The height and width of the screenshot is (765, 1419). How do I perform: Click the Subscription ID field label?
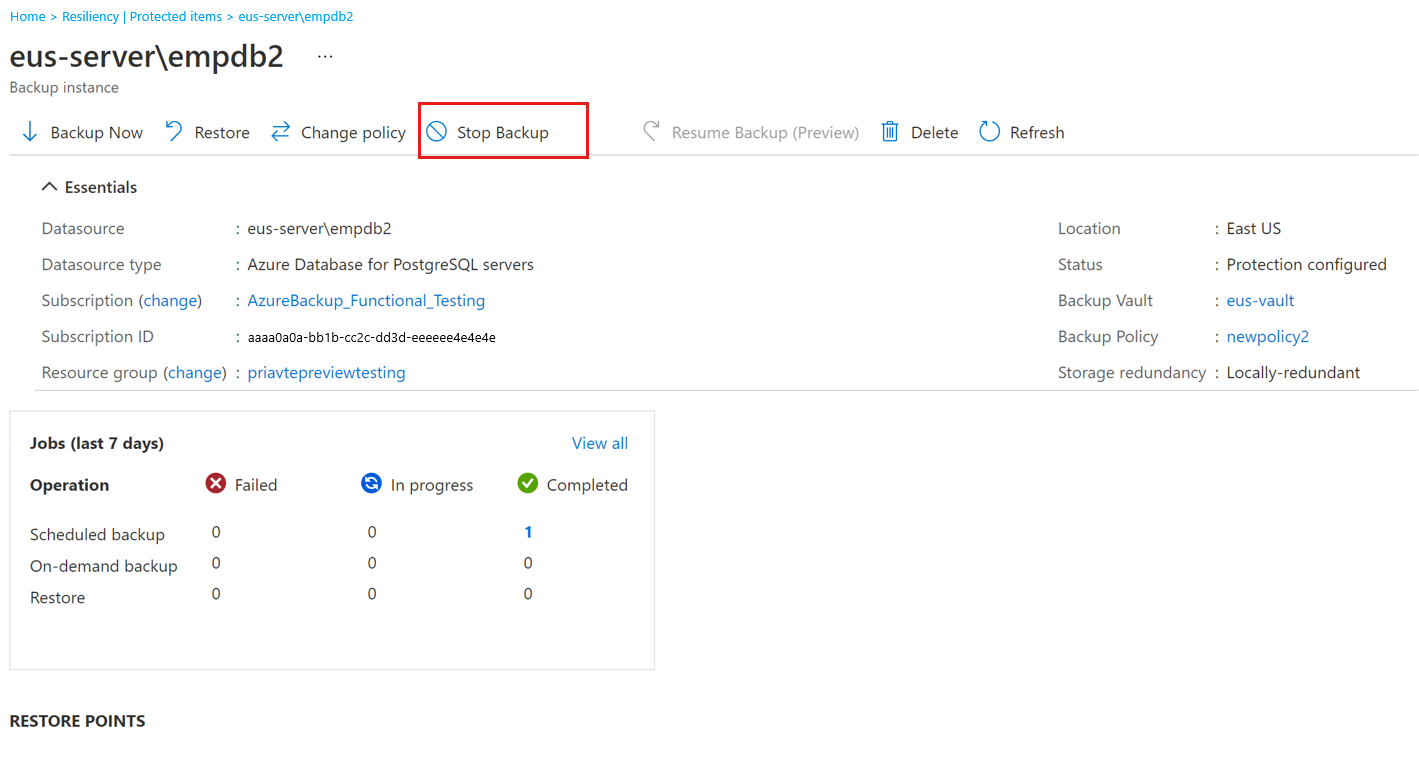(98, 337)
